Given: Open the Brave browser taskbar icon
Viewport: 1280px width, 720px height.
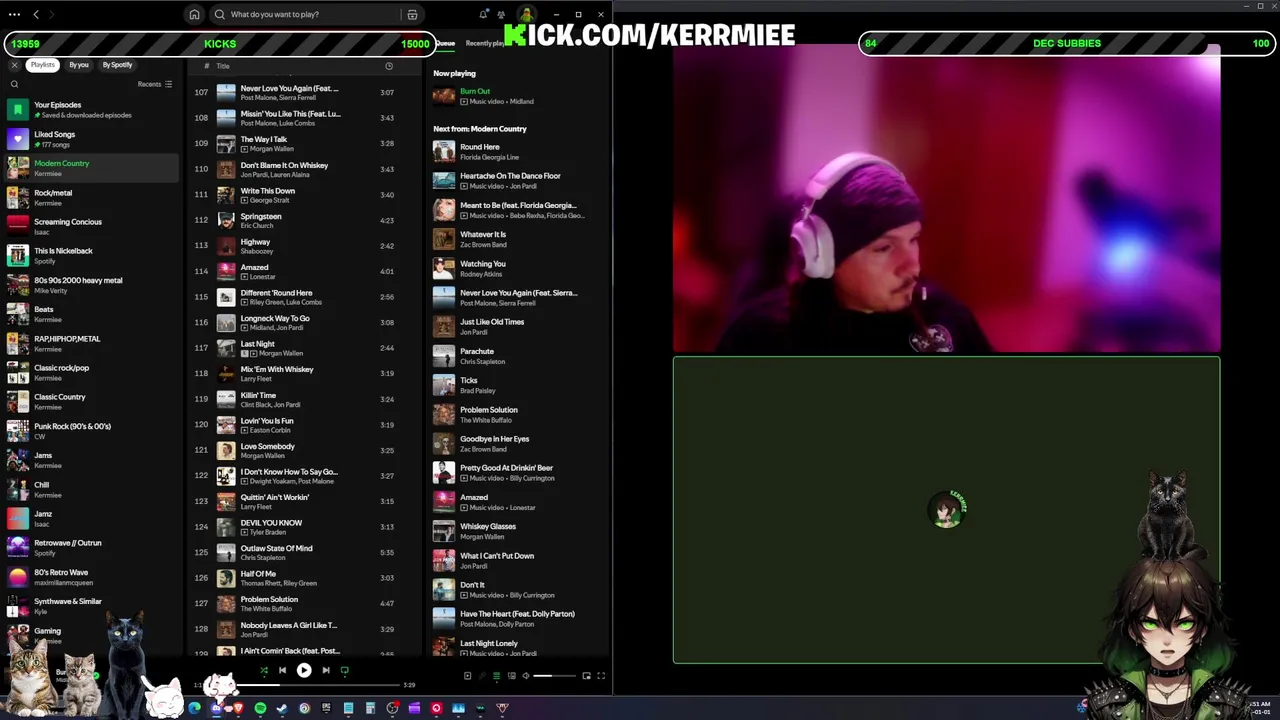Looking at the screenshot, I should pyautogui.click(x=238, y=708).
